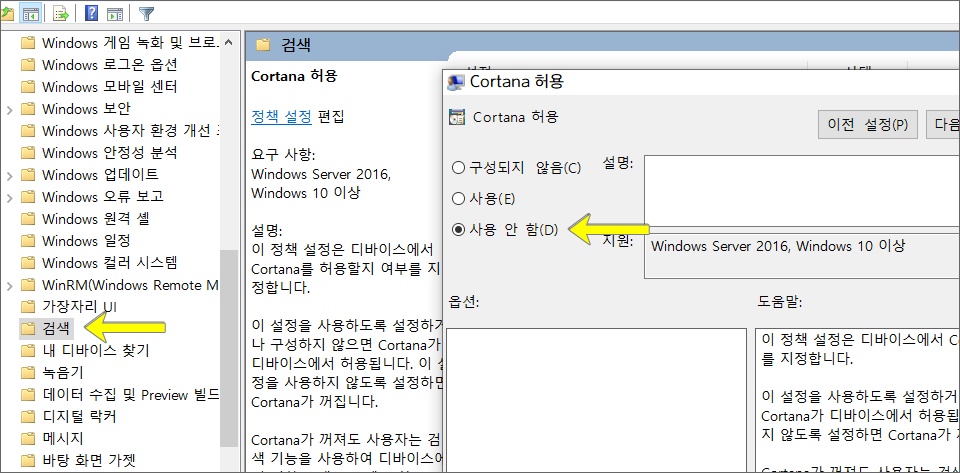The image size is (960, 473).
Task: Click folder icon beside 검색 in tree
Action: [x=28, y=329]
